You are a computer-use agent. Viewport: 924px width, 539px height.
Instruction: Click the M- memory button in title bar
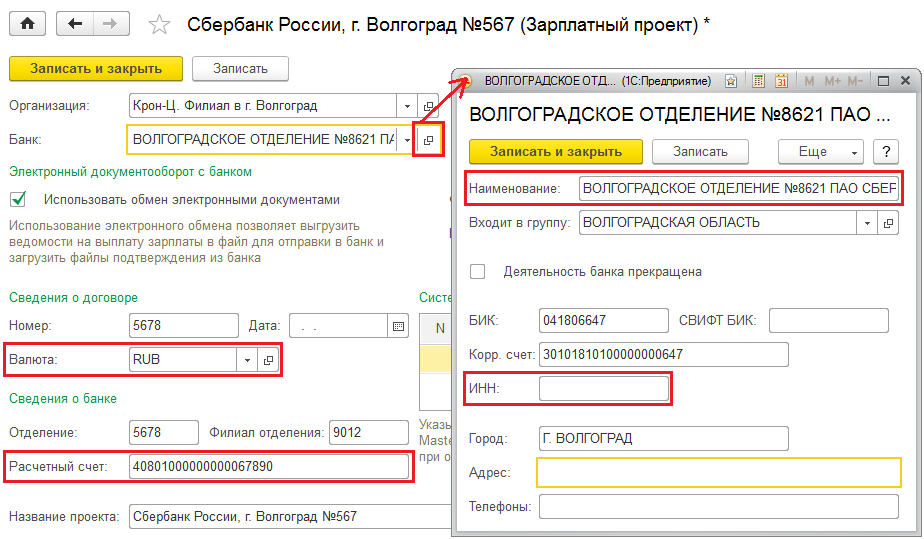pyautogui.click(x=855, y=81)
